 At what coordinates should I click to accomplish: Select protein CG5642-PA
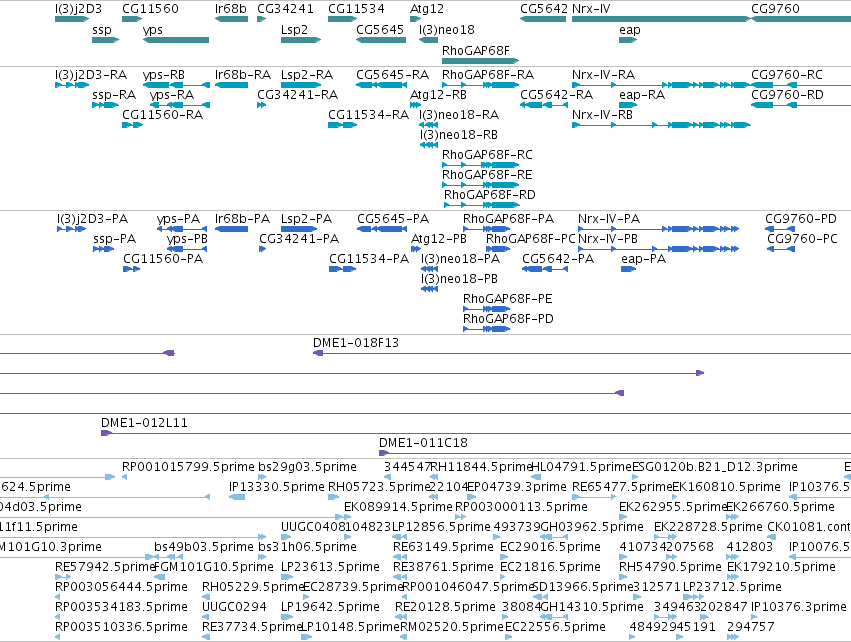coord(557,259)
